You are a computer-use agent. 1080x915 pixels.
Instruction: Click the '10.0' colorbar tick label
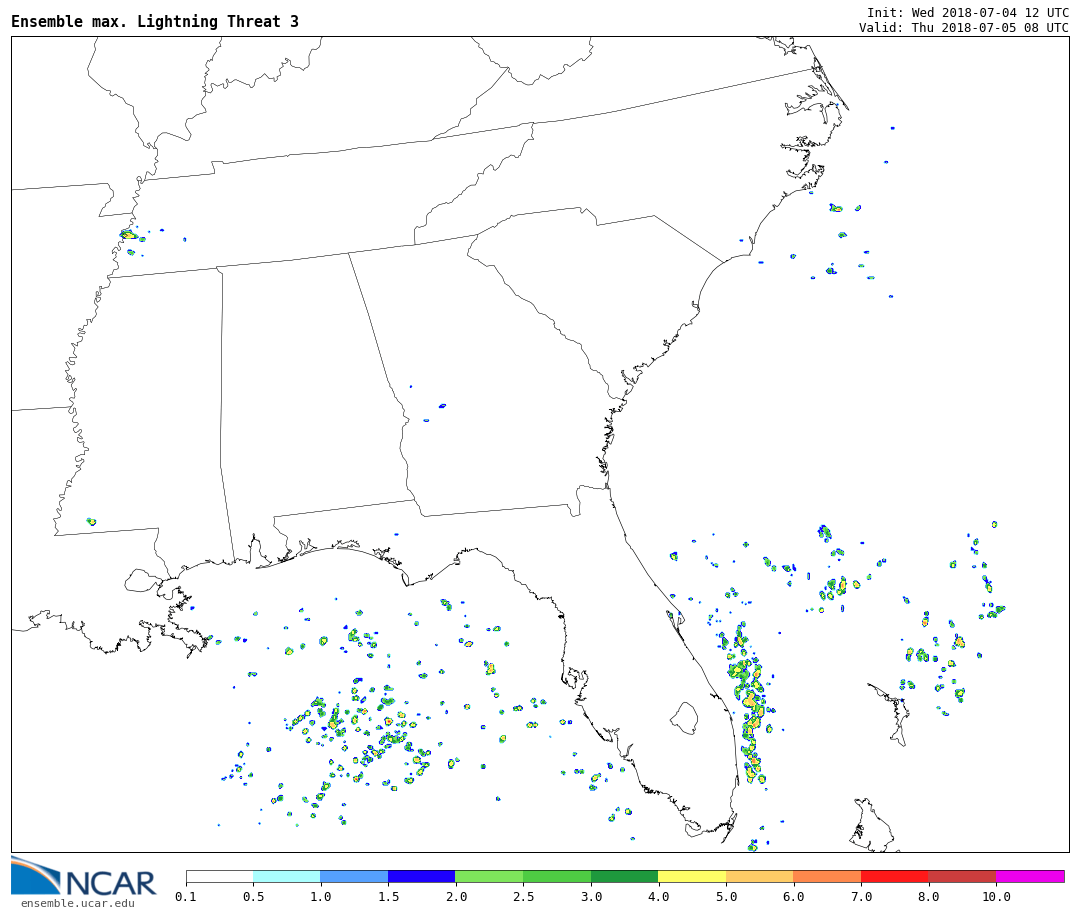click(995, 898)
